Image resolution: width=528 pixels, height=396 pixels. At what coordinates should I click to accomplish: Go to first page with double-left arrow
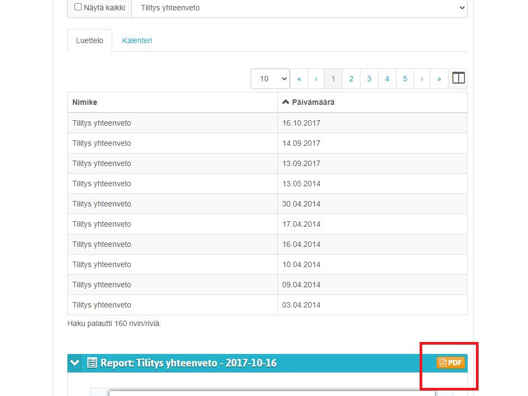(x=299, y=79)
